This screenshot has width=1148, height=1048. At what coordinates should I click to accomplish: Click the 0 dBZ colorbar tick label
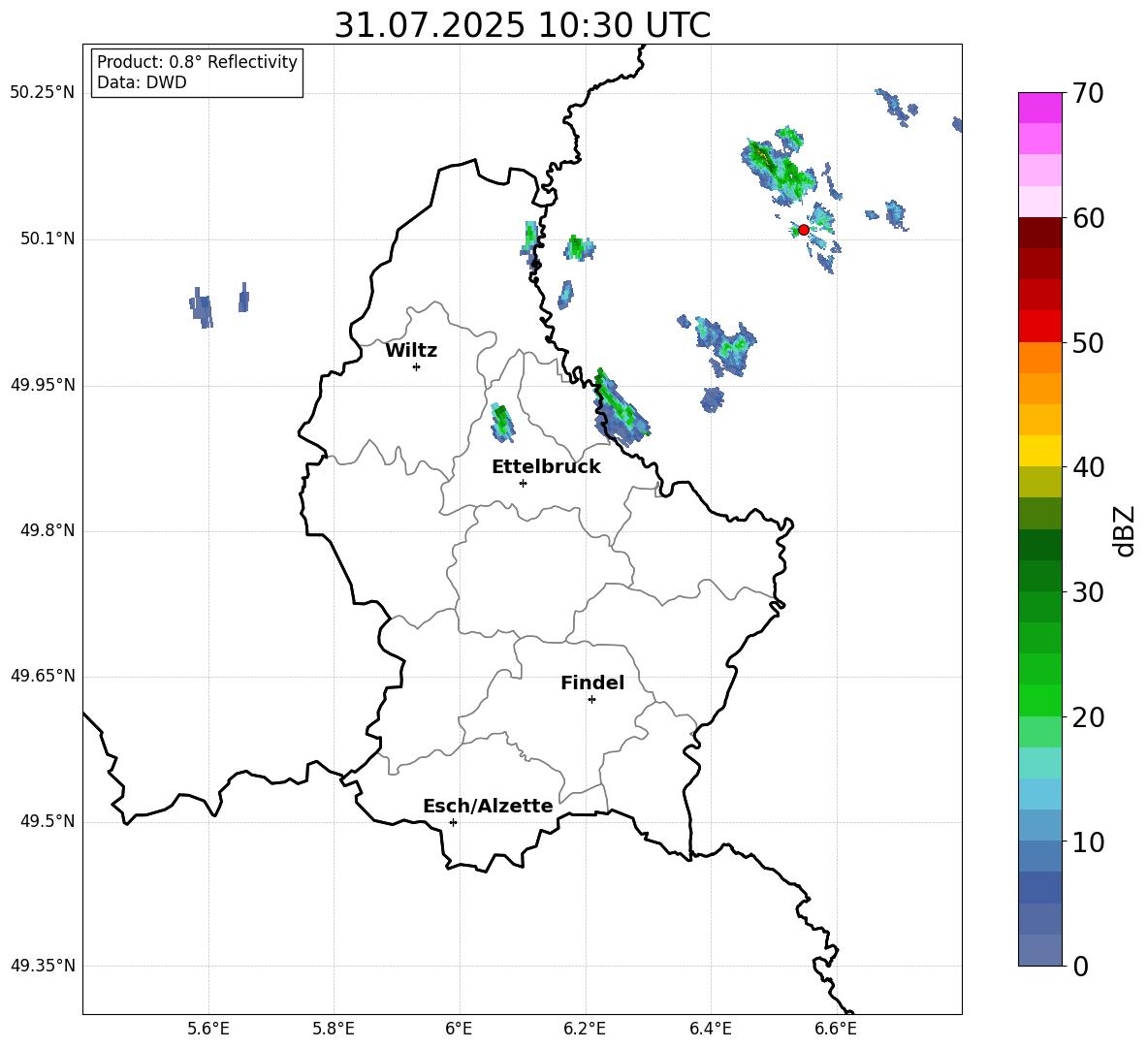pyautogui.click(x=1081, y=966)
